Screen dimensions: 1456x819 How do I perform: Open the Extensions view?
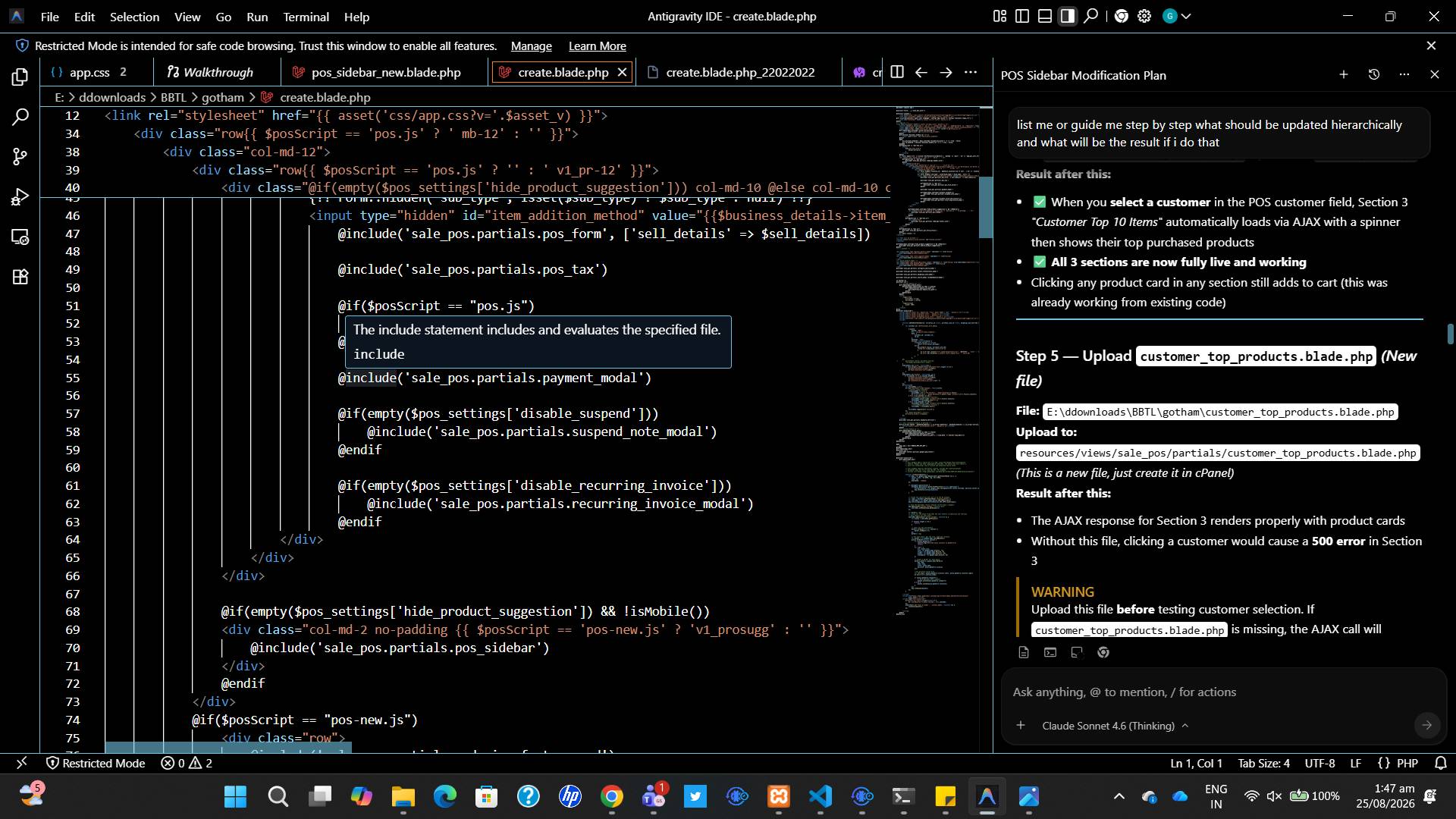tap(20, 277)
